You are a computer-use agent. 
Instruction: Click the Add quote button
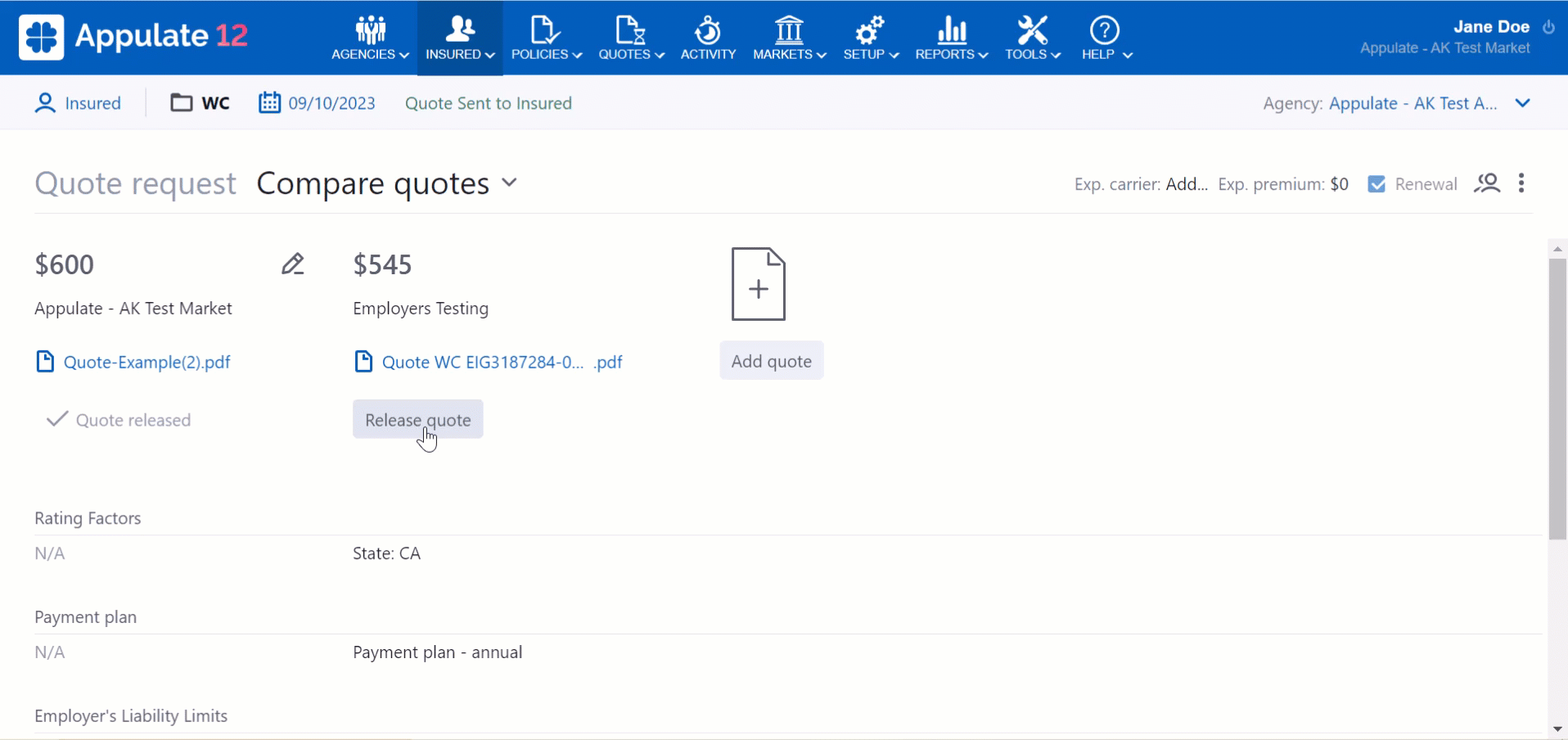coord(772,361)
